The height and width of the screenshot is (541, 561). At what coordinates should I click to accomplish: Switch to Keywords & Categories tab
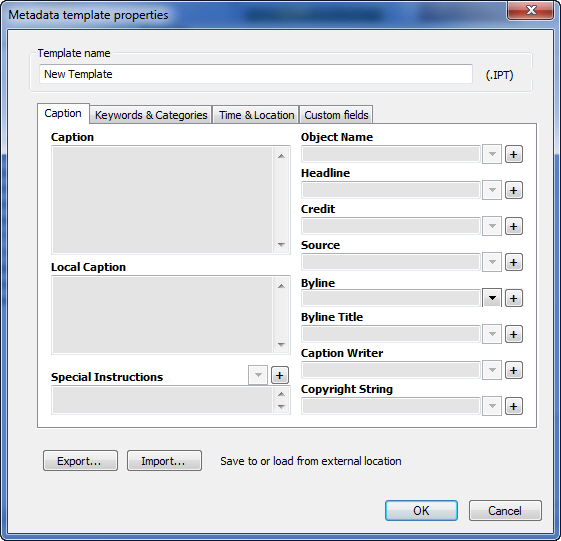click(x=151, y=115)
